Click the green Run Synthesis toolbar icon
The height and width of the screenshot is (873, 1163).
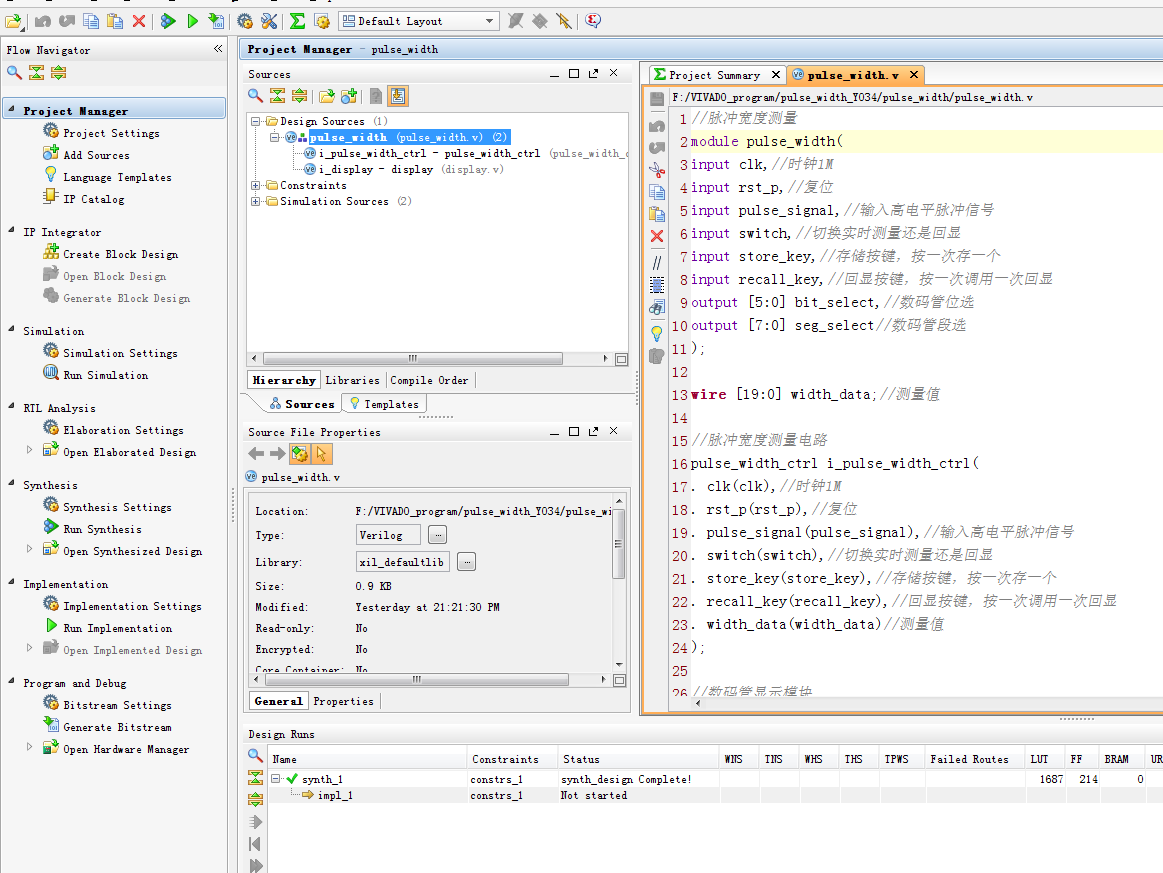[168, 20]
